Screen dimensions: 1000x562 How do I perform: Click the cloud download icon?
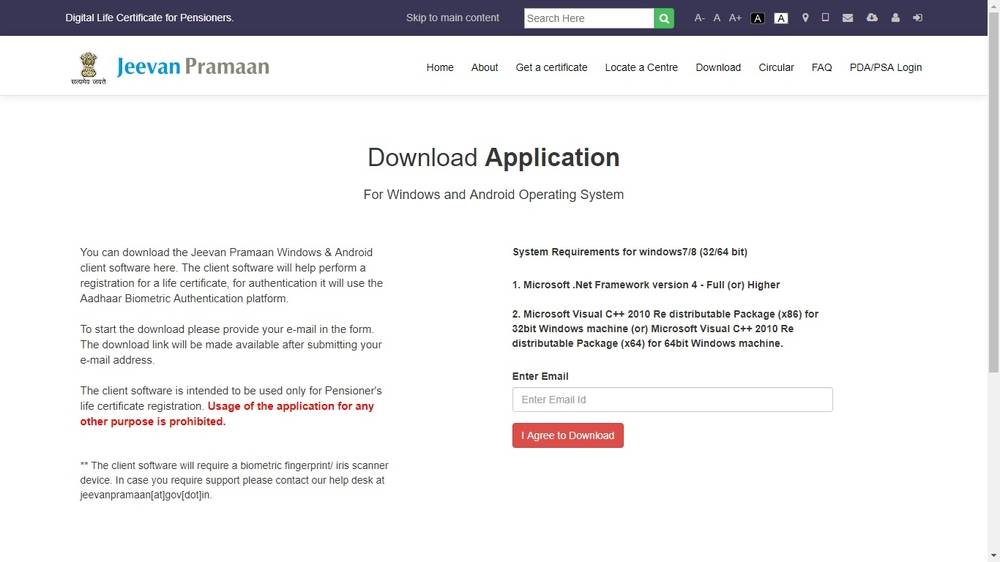coord(872,18)
